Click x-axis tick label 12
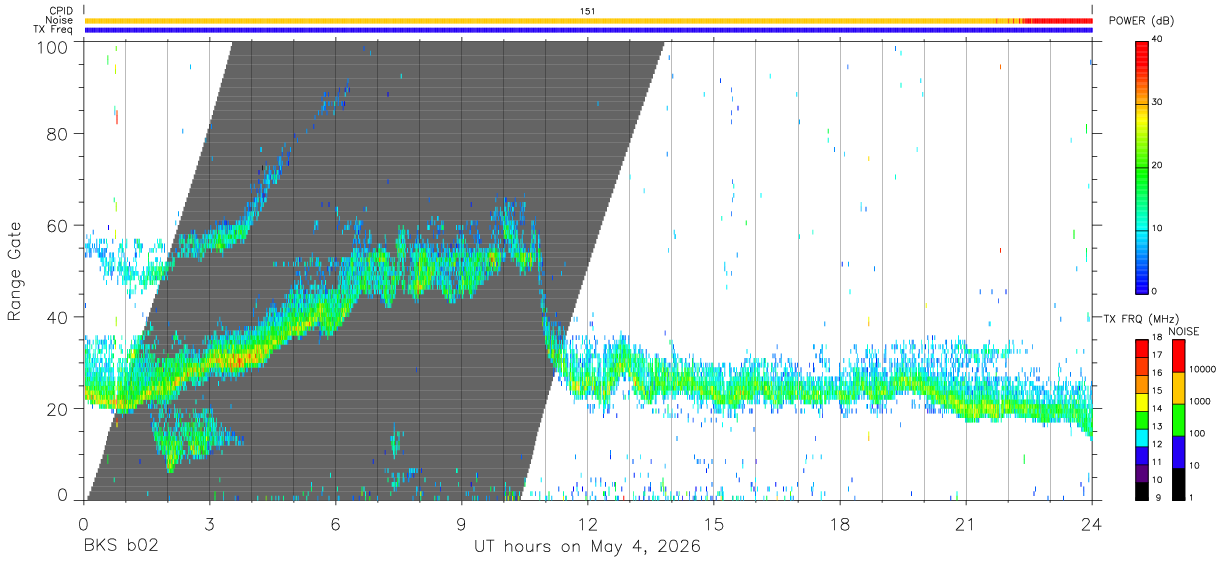The height and width of the screenshot is (567, 1228). click(587, 524)
